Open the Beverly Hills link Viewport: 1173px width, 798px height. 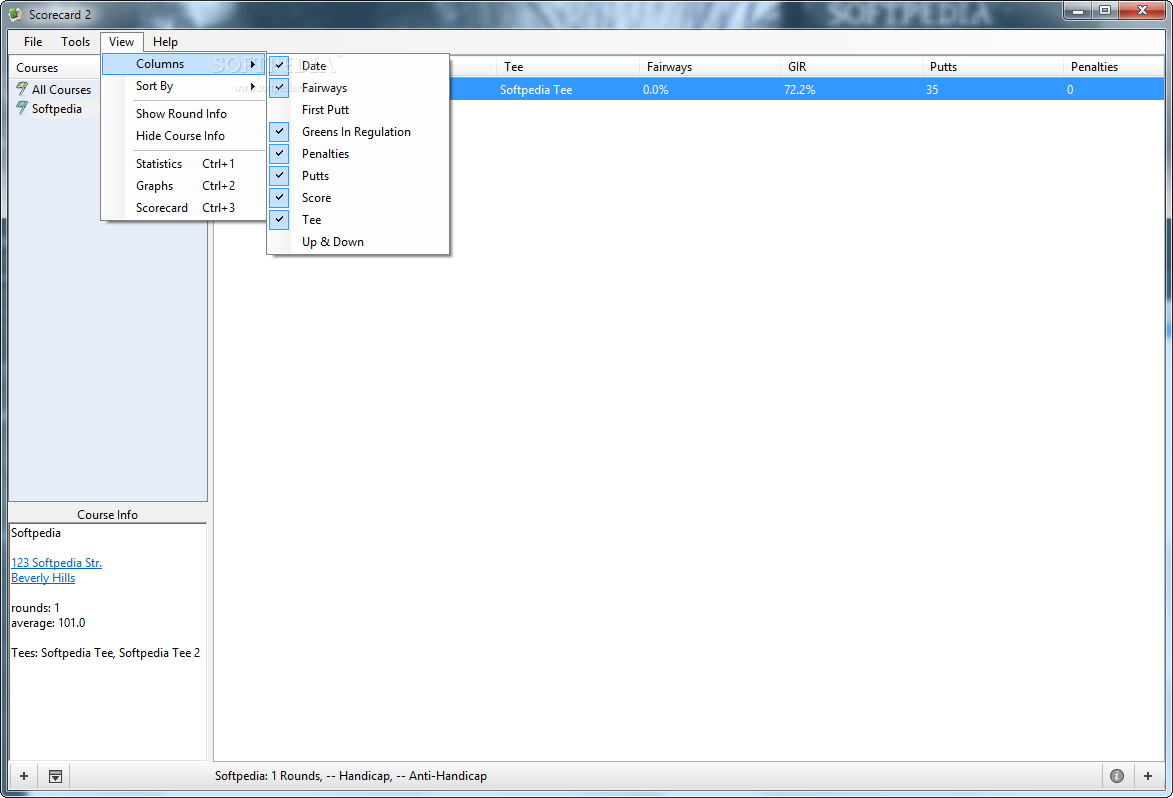tap(43, 577)
